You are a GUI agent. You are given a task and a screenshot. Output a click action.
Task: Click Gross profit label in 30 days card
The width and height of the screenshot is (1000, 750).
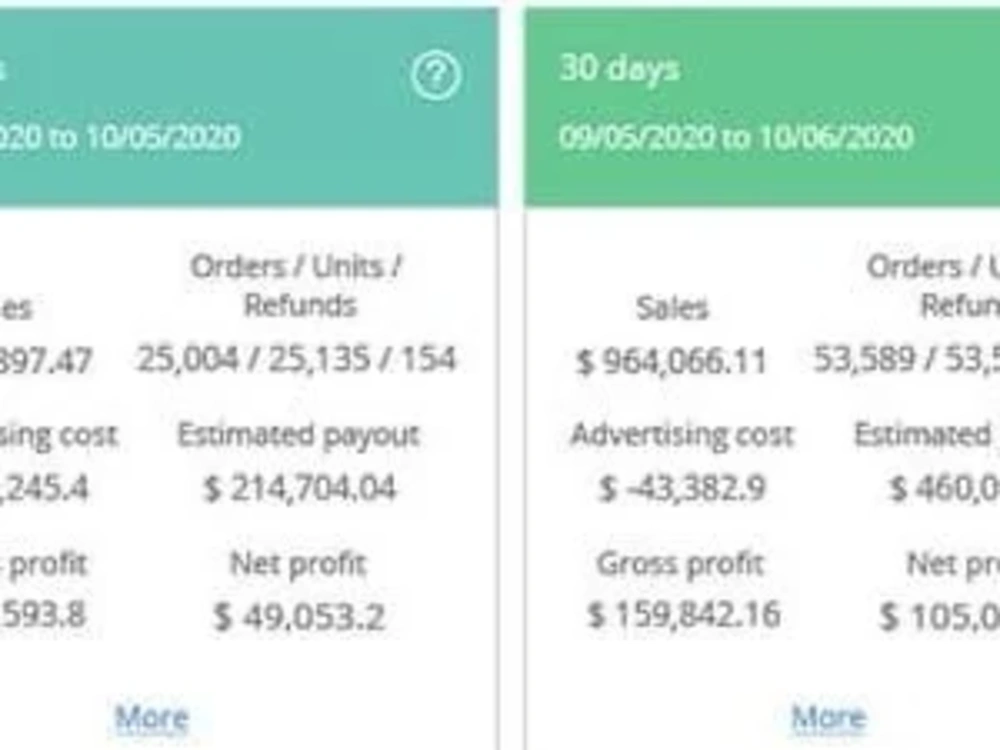tap(680, 564)
